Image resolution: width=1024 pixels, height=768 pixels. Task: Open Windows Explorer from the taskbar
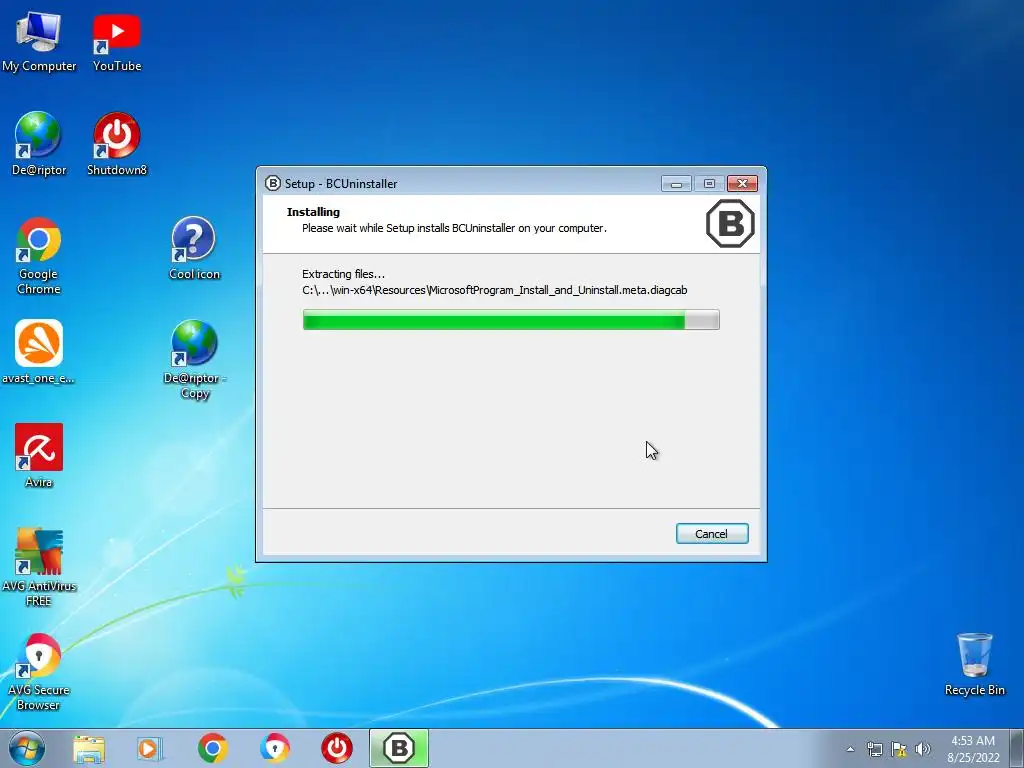pyautogui.click(x=89, y=748)
